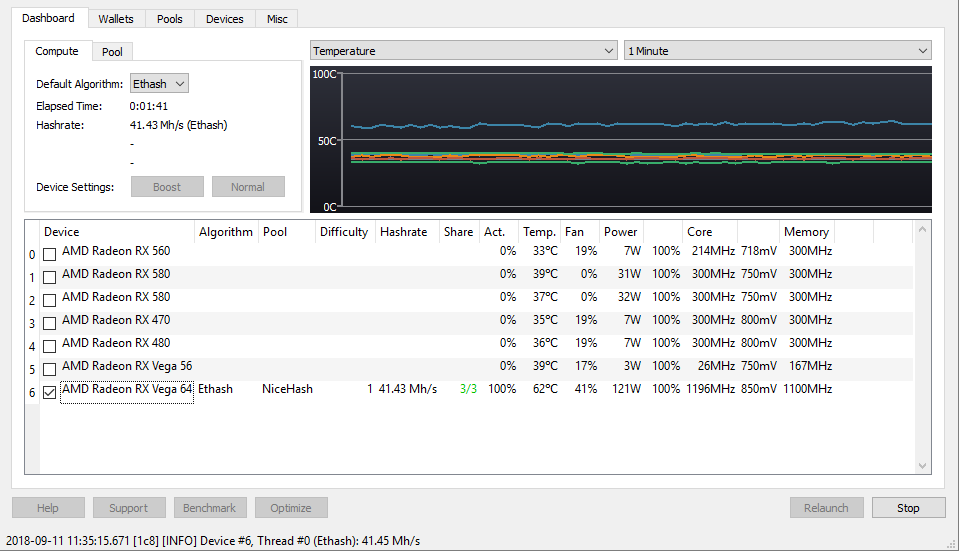Select the AMD Radeon RX 560 row name

click(116, 251)
